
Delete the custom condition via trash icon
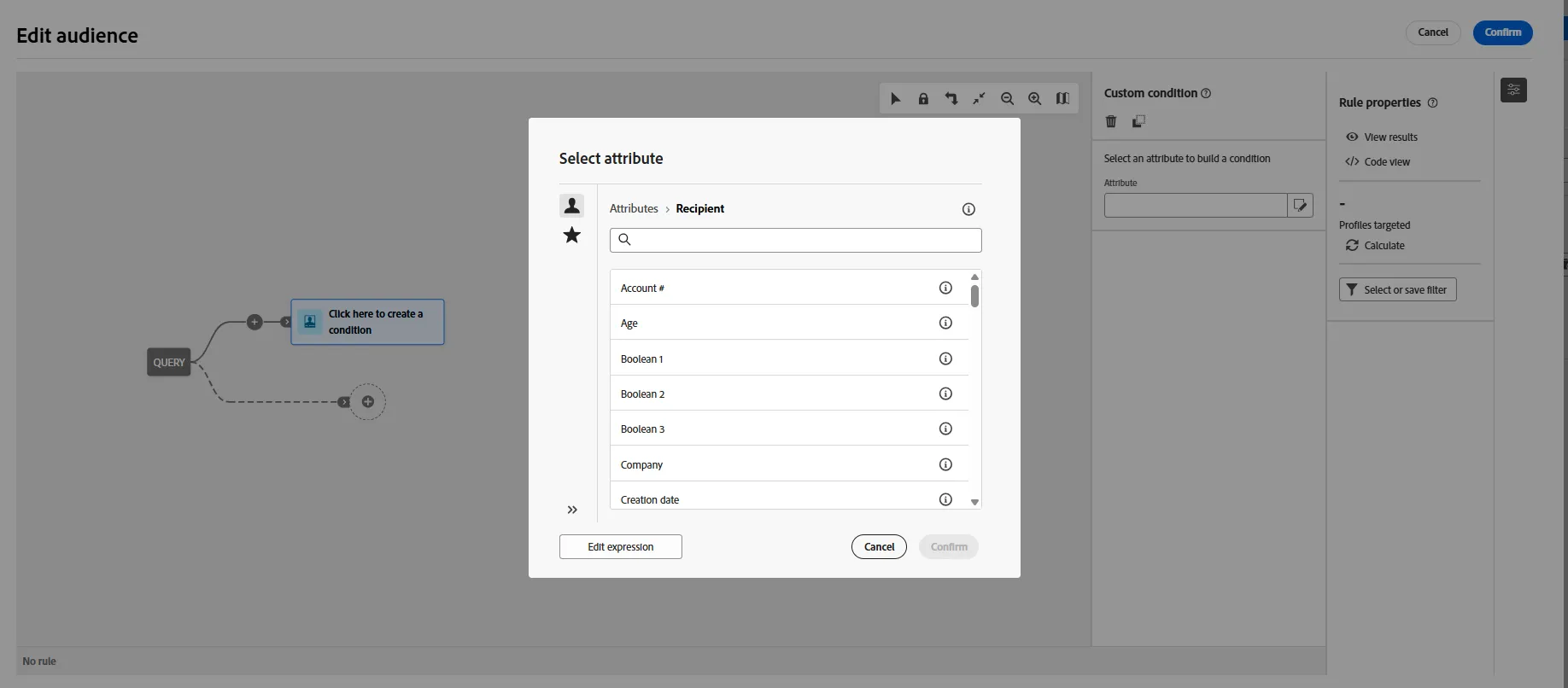click(1111, 121)
